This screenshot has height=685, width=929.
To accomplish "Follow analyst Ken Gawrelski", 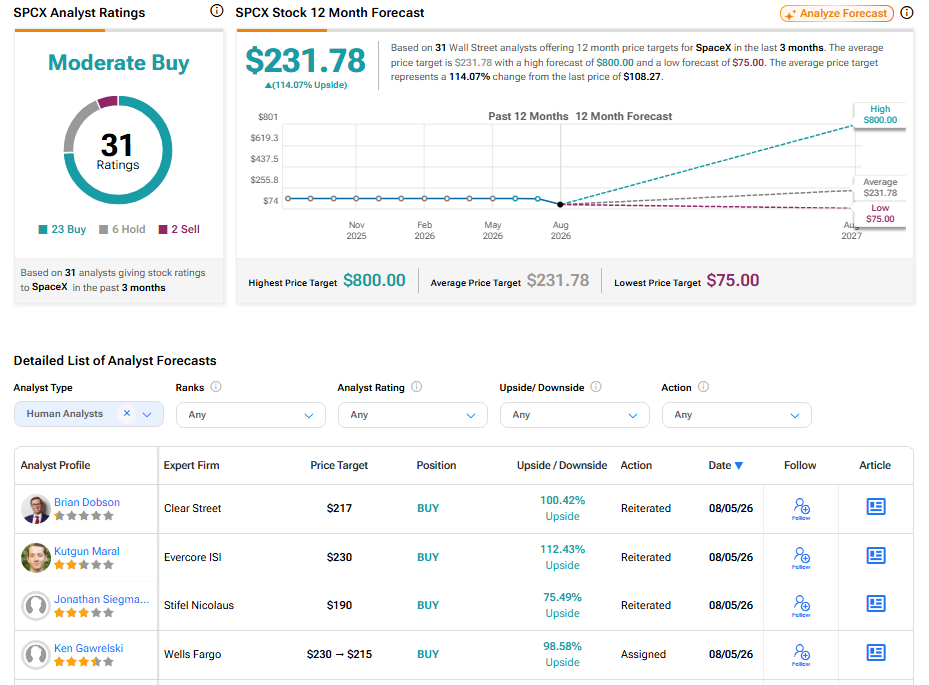I will (801, 655).
